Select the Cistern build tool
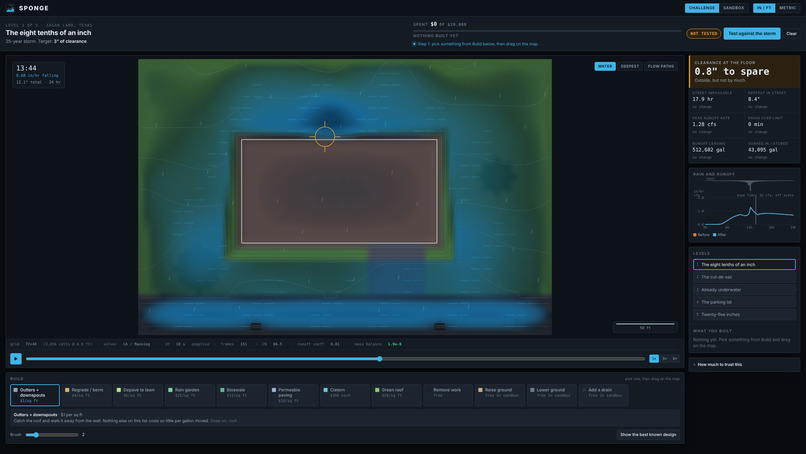Image resolution: width=806 pixels, height=454 pixels. click(345, 395)
